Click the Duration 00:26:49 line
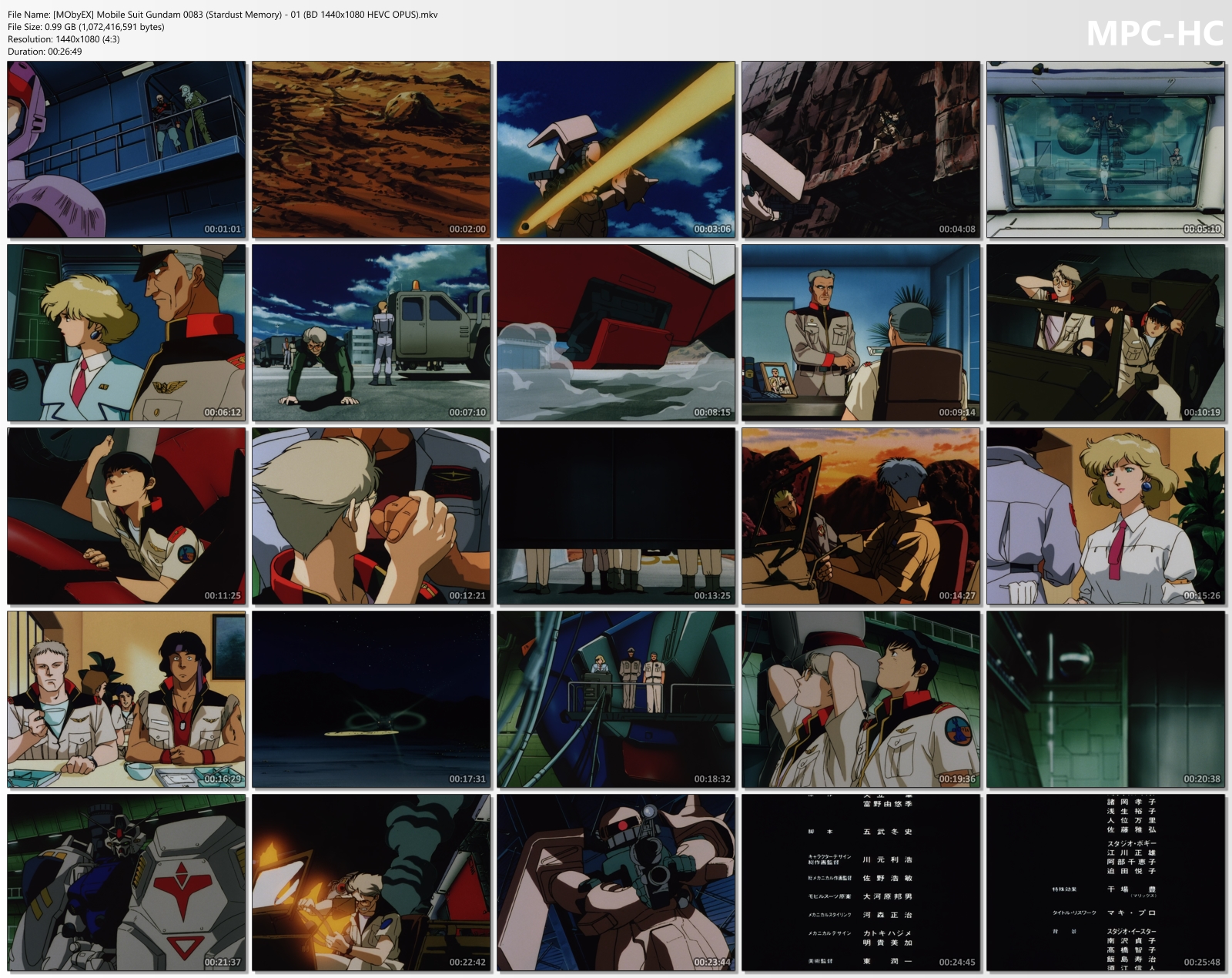The image size is (1232, 978). coord(45,52)
